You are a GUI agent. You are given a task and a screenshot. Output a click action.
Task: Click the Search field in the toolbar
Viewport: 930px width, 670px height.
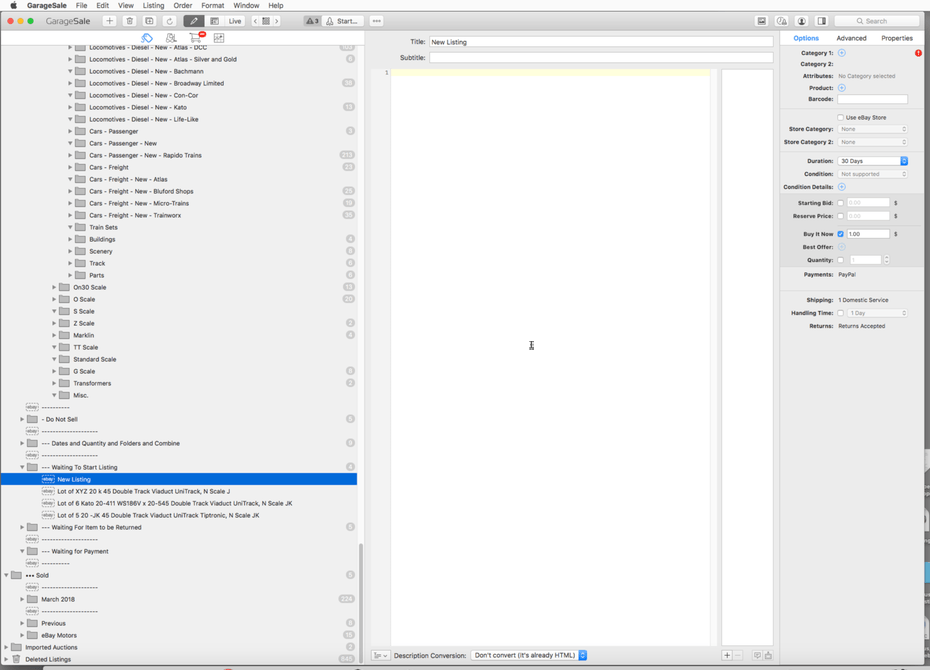(877, 21)
